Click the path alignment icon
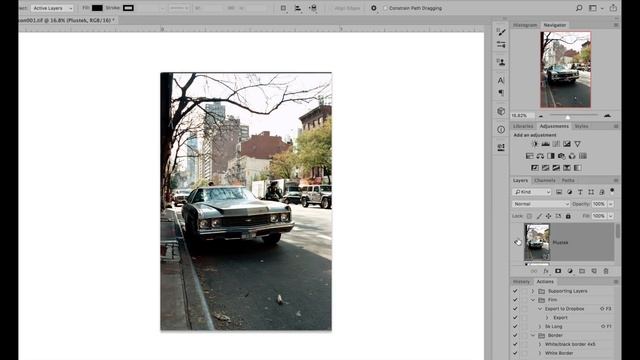This screenshot has height=360, width=640. 298,8
